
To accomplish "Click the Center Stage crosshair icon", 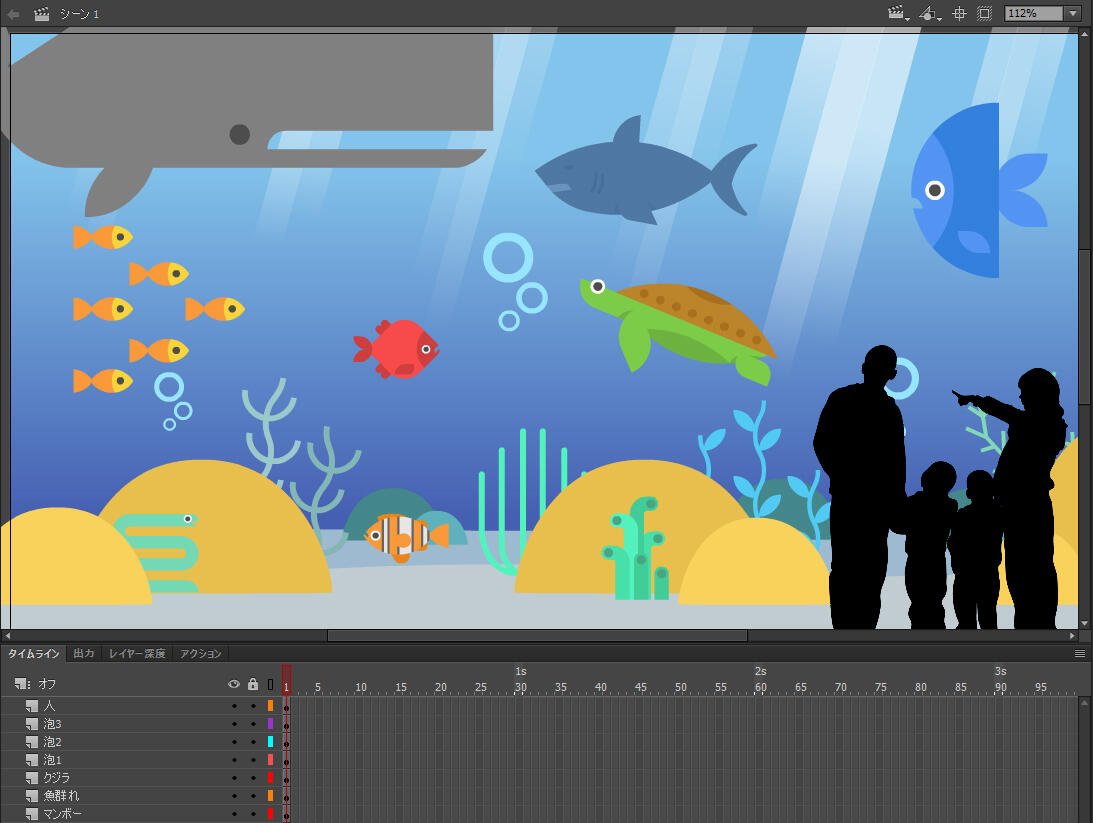I will tap(959, 14).
